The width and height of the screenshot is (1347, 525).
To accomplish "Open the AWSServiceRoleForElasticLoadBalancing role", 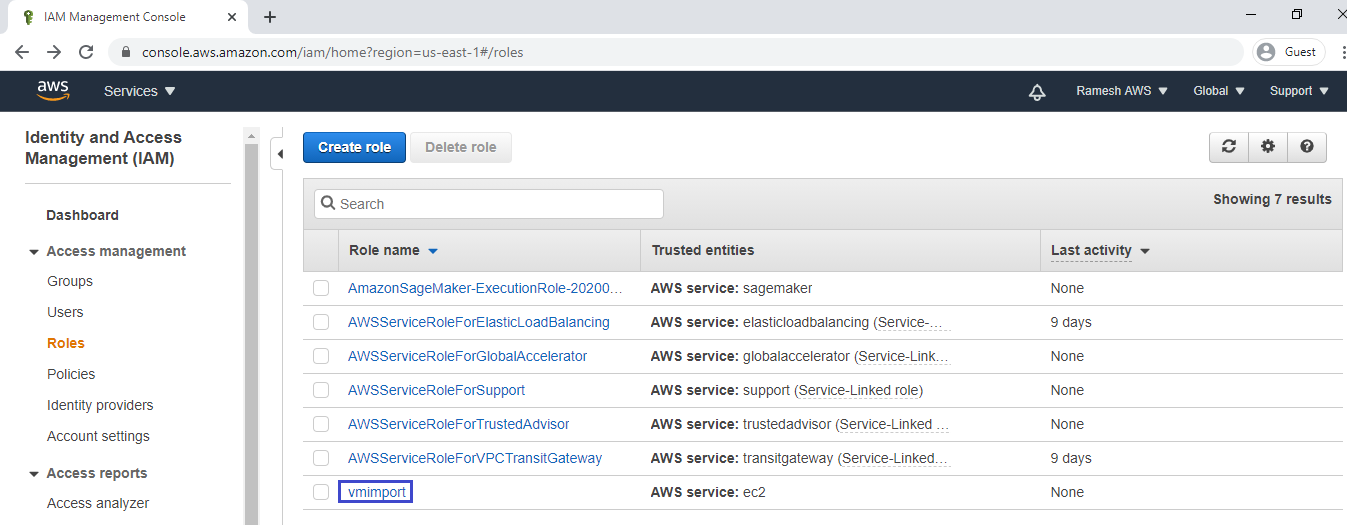I will click(x=479, y=322).
